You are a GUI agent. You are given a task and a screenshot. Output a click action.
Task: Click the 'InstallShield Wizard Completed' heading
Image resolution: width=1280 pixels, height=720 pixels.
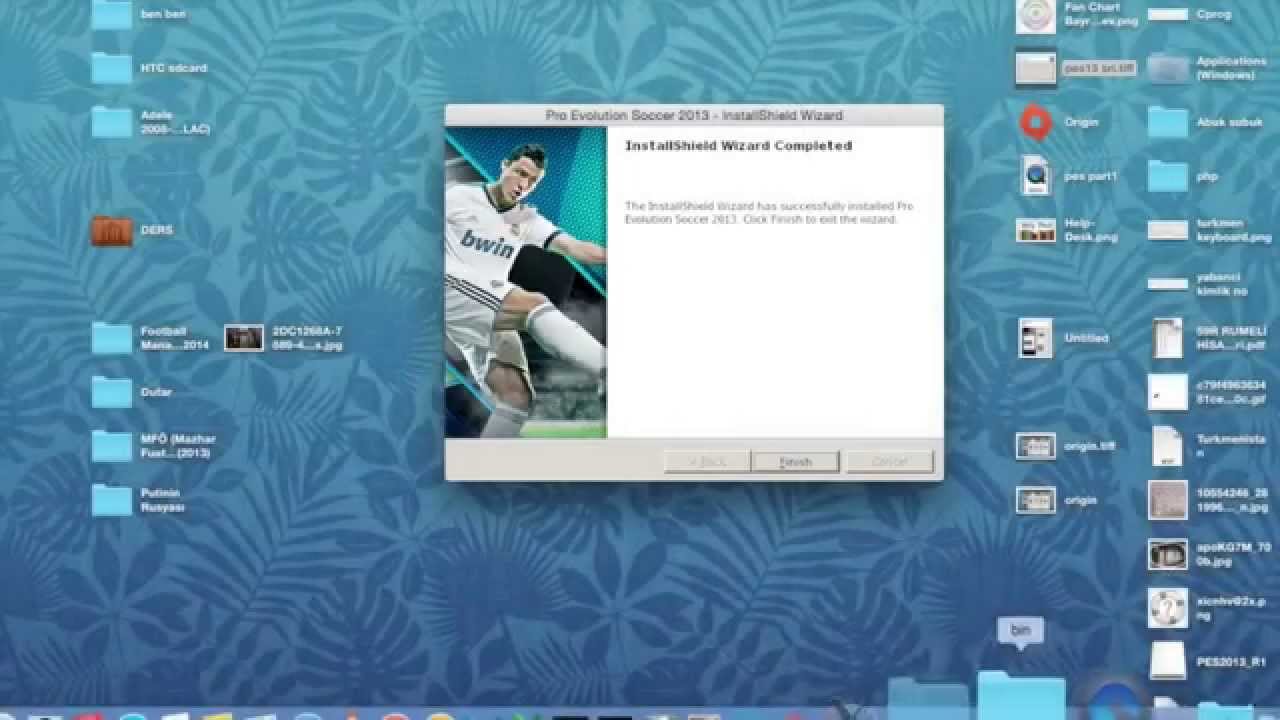point(738,145)
